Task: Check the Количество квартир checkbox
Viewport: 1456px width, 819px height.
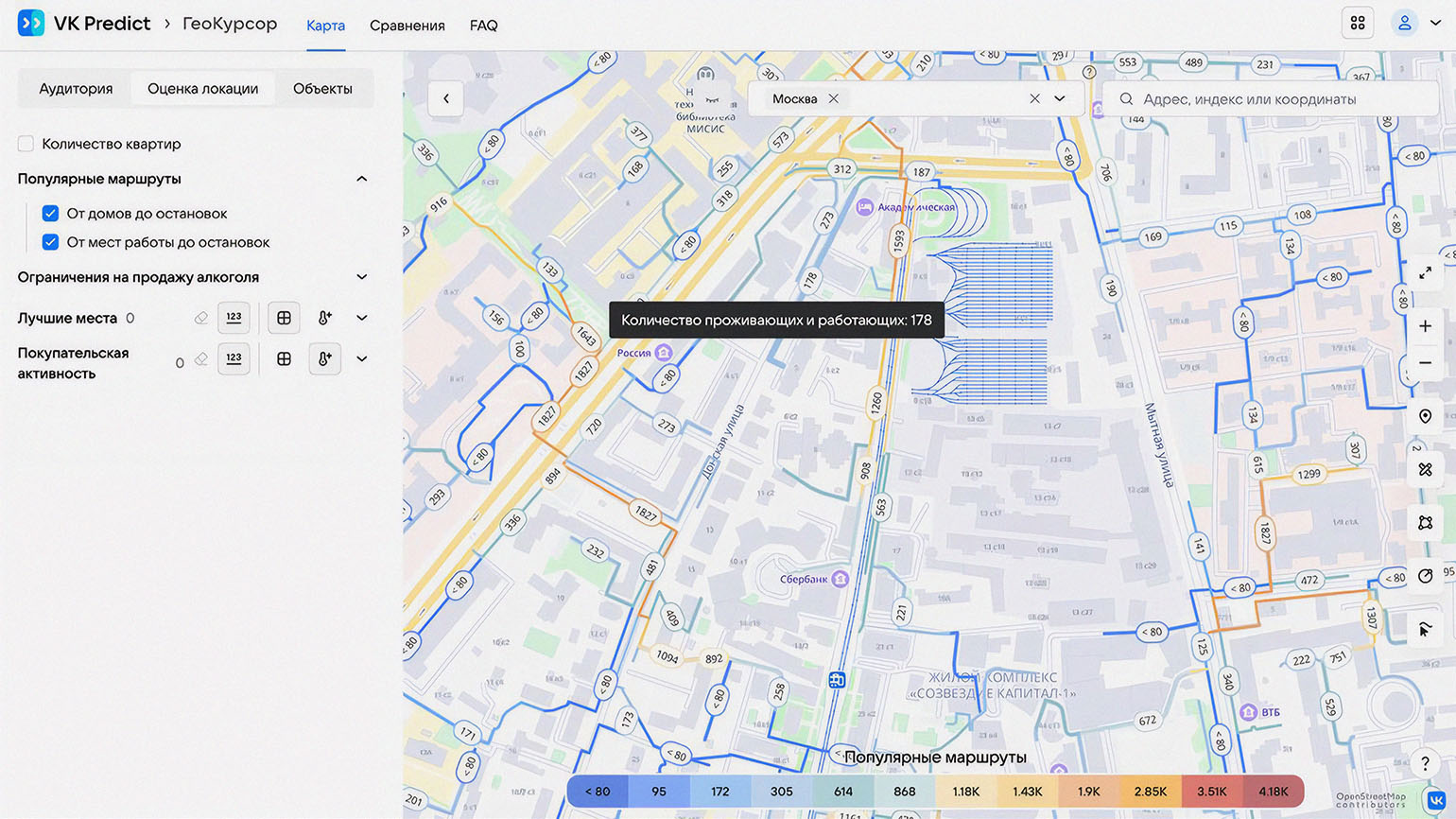Action: (x=26, y=144)
